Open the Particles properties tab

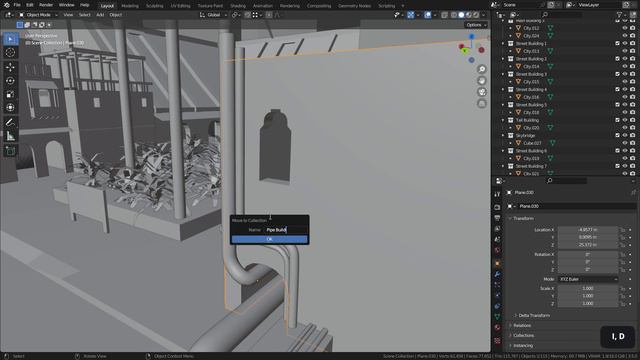[497, 284]
